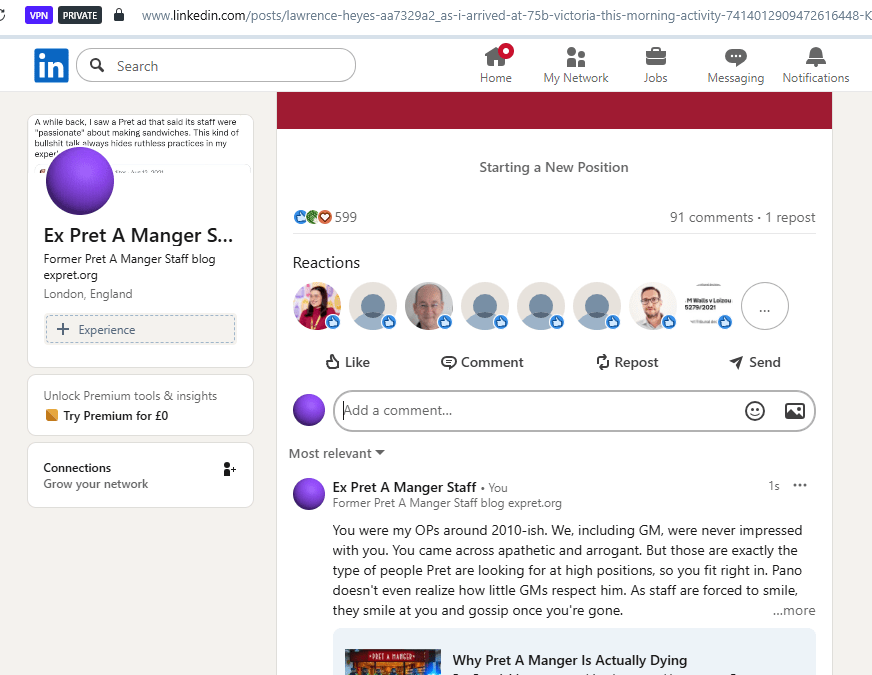Image resolution: width=872 pixels, height=675 pixels.
Task: Show all reactions via the ellipsis circle
Action: click(x=764, y=307)
